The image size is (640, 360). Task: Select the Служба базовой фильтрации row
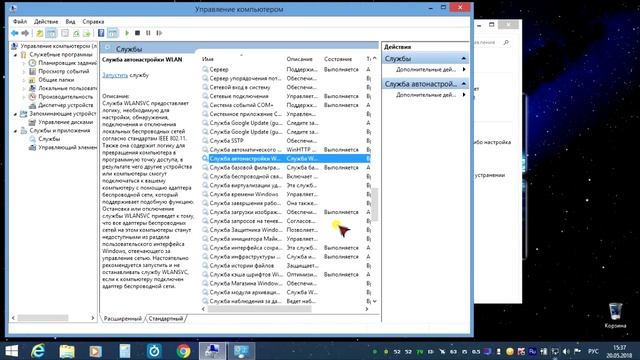coord(286,168)
